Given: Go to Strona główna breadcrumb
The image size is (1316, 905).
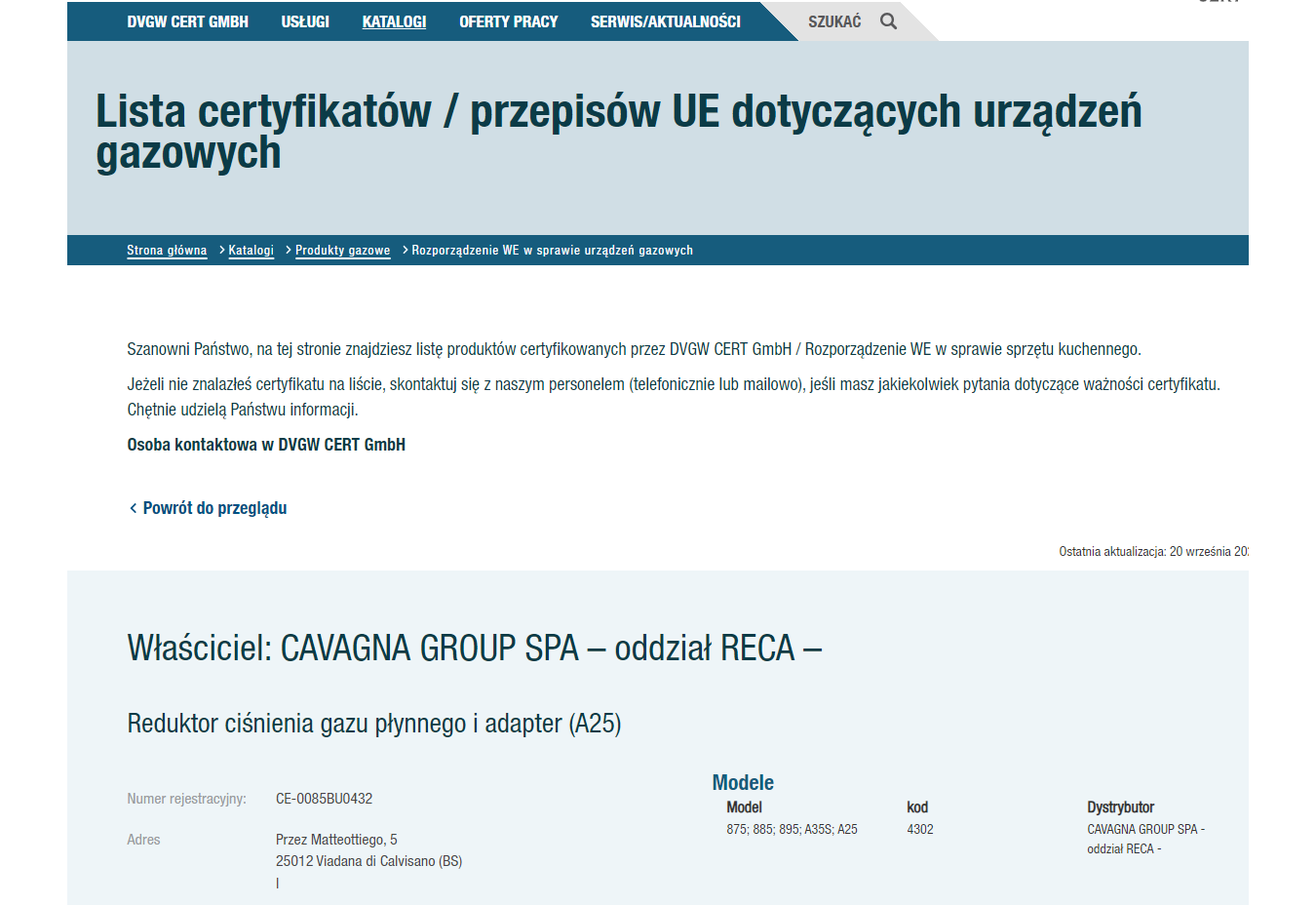Looking at the screenshot, I should (x=167, y=251).
